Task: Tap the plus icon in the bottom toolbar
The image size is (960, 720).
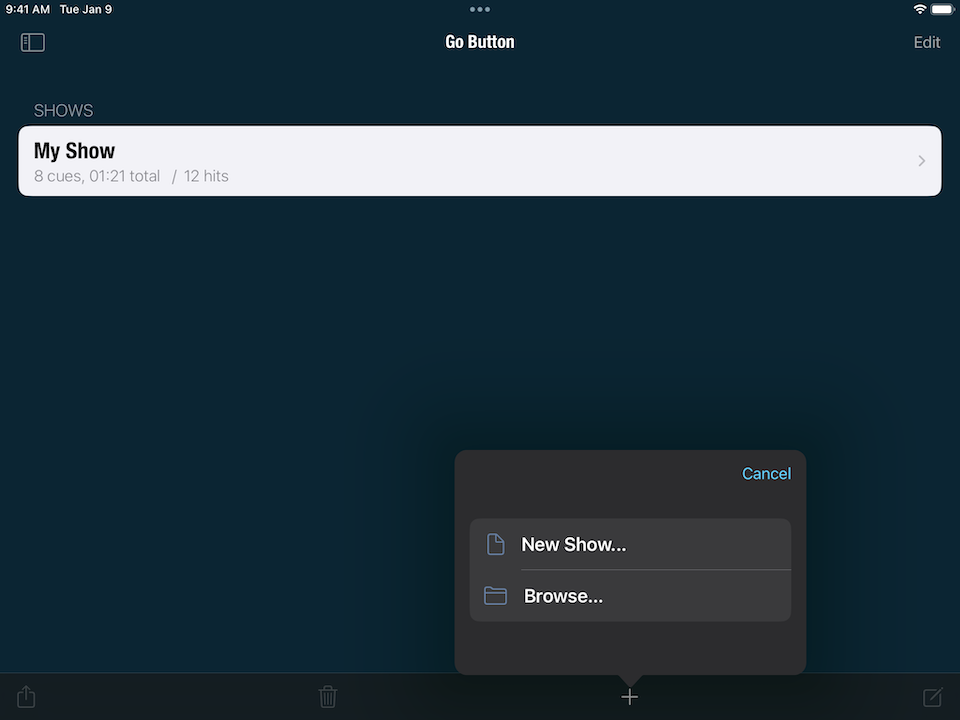Action: point(629,697)
